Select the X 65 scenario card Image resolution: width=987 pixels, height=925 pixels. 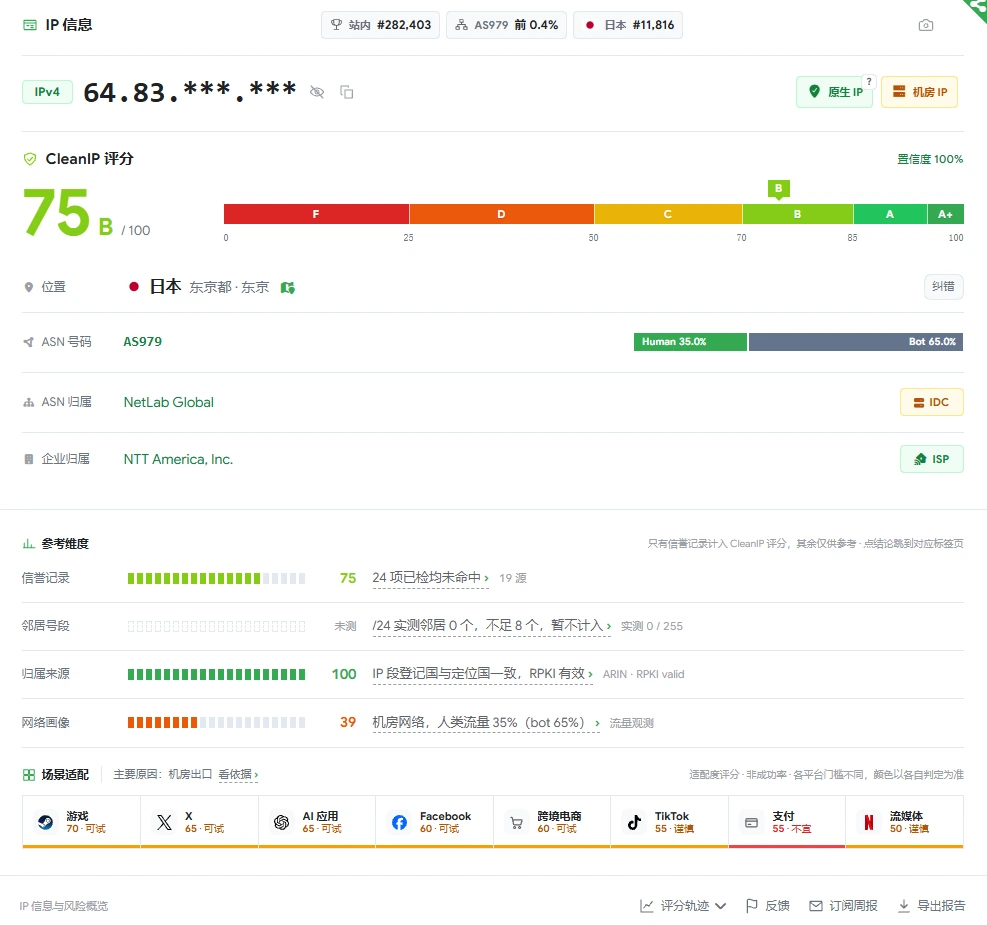point(200,822)
